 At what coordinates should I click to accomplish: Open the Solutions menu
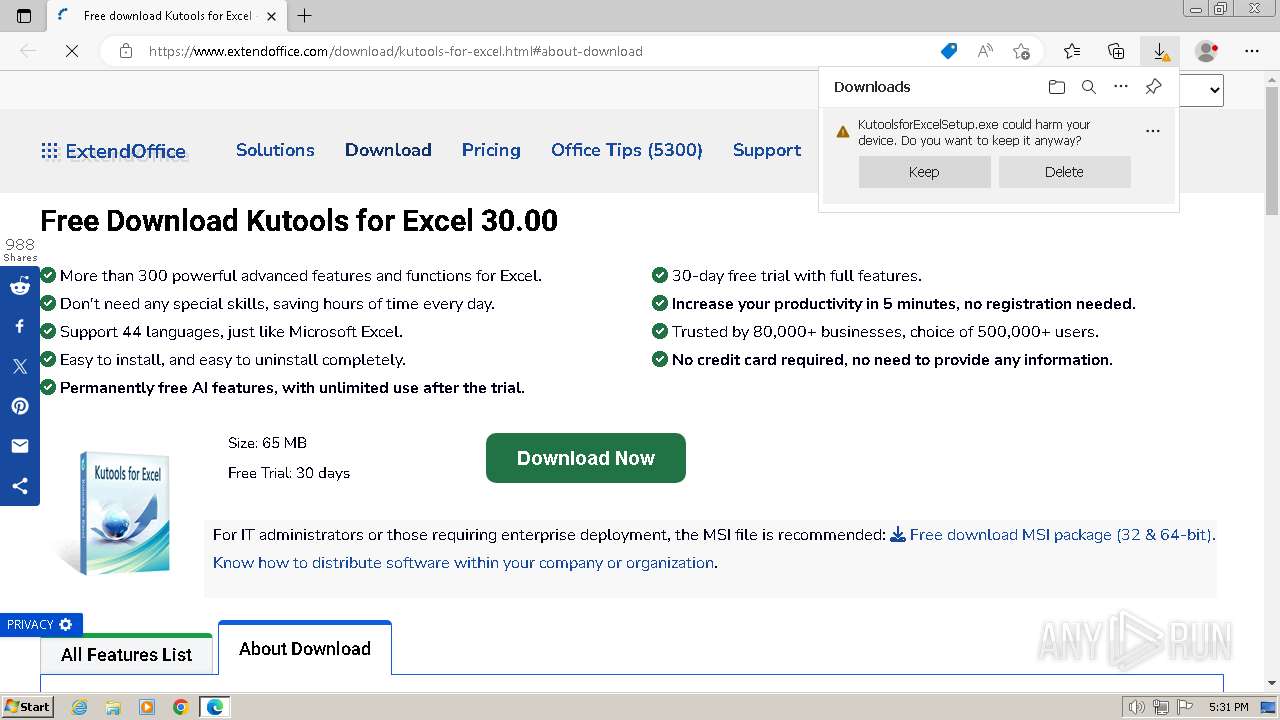tap(275, 150)
